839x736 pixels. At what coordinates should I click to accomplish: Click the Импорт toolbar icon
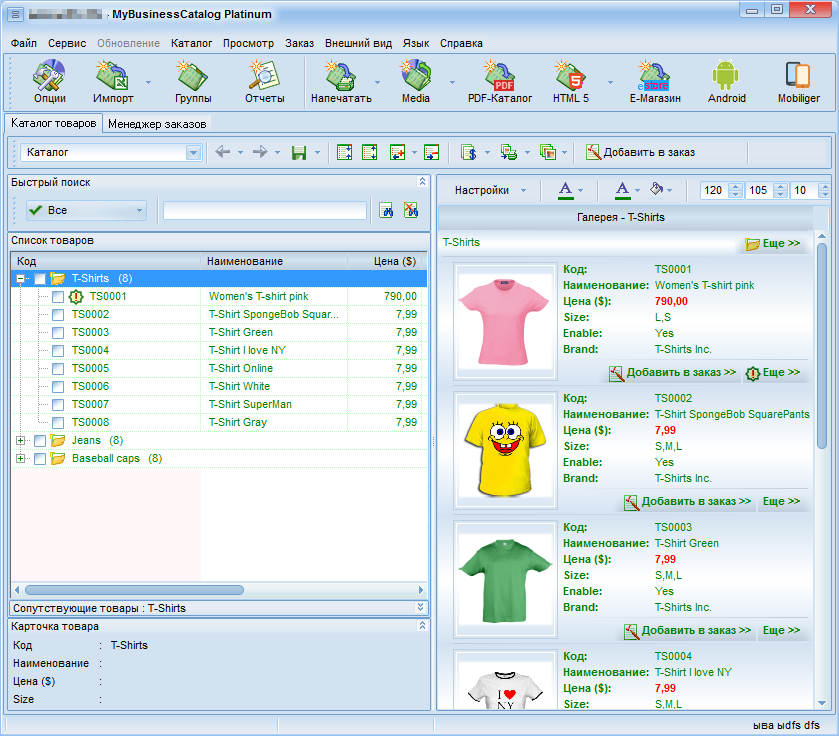113,81
